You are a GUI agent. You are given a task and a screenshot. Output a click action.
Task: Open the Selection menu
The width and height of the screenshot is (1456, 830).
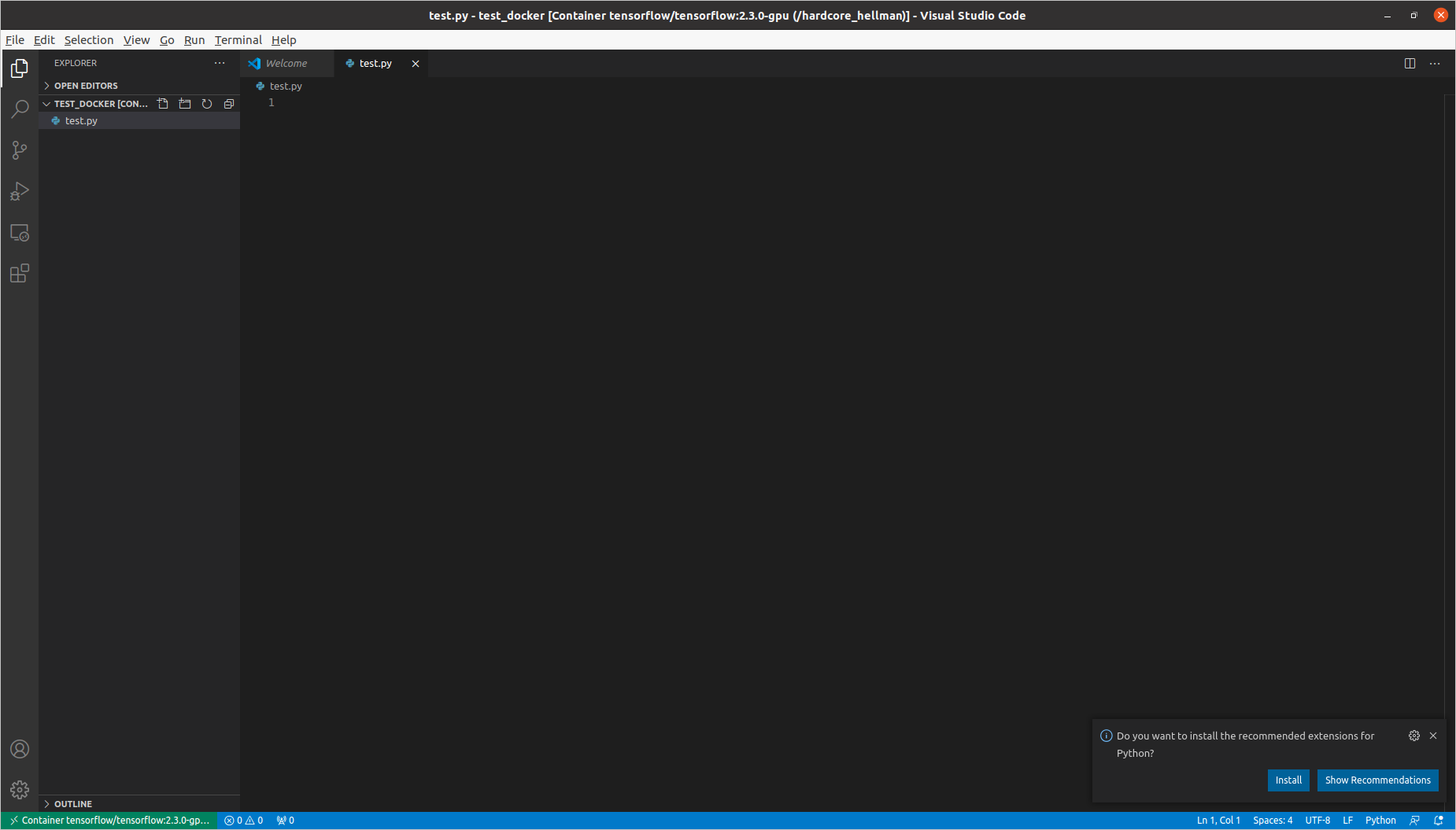(x=89, y=40)
